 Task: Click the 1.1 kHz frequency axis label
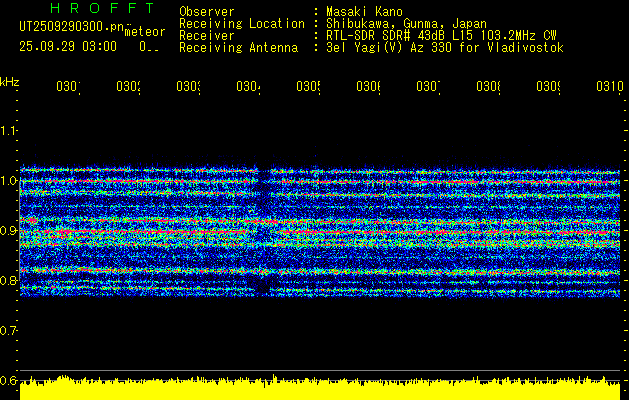point(8,130)
